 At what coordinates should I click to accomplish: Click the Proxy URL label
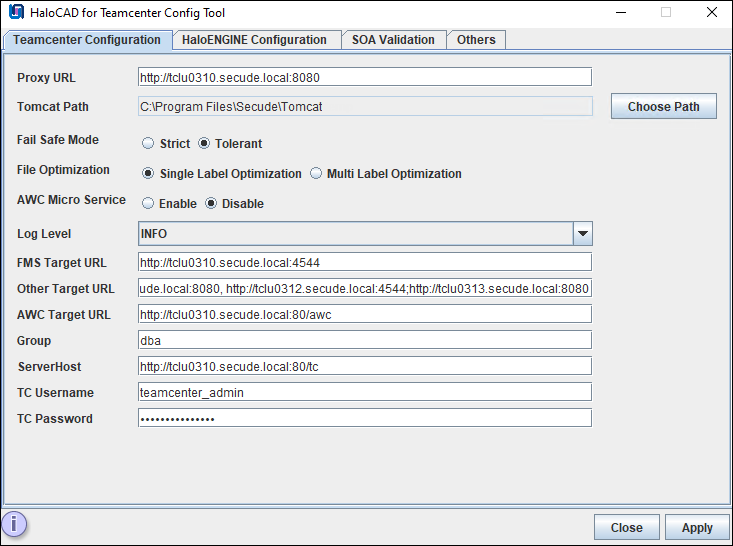pyautogui.click(x=46, y=78)
